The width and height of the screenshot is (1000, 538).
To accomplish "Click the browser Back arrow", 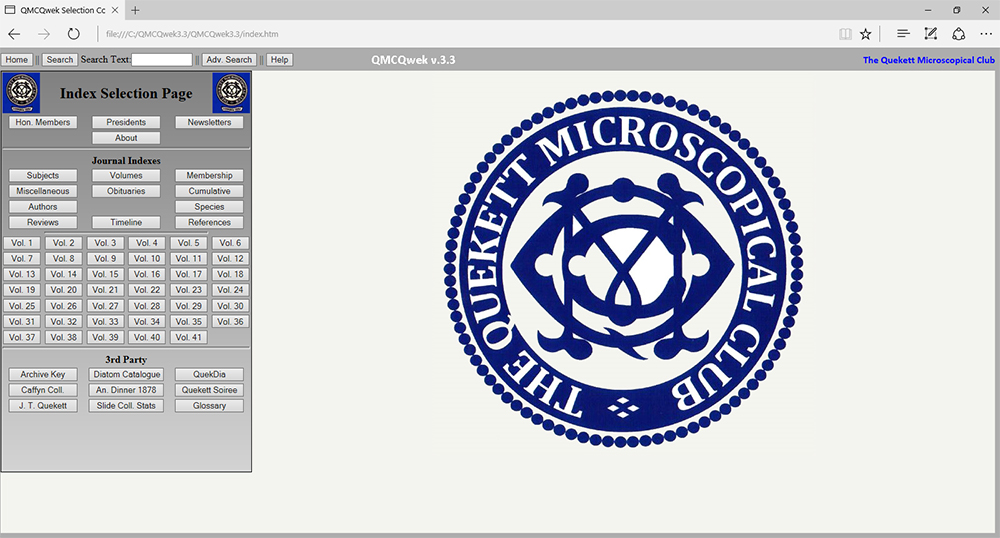I will coord(14,33).
